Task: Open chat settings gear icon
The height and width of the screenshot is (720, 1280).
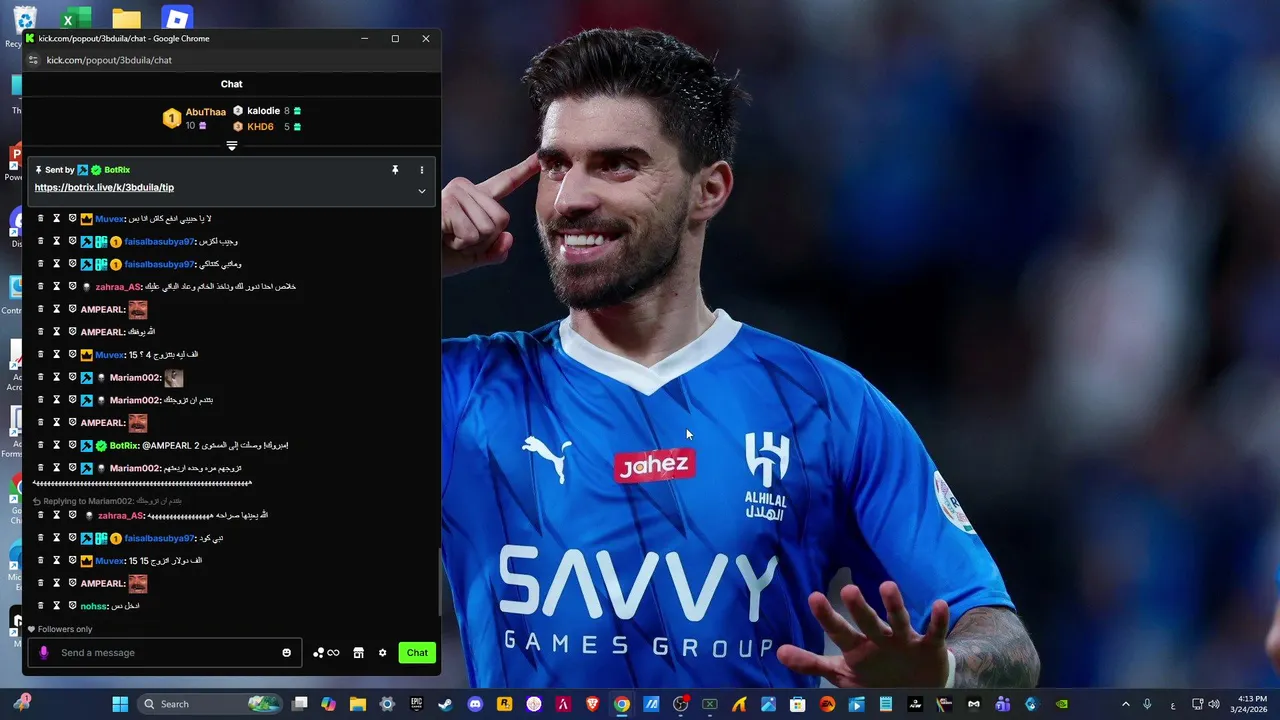Action: pyautogui.click(x=382, y=653)
